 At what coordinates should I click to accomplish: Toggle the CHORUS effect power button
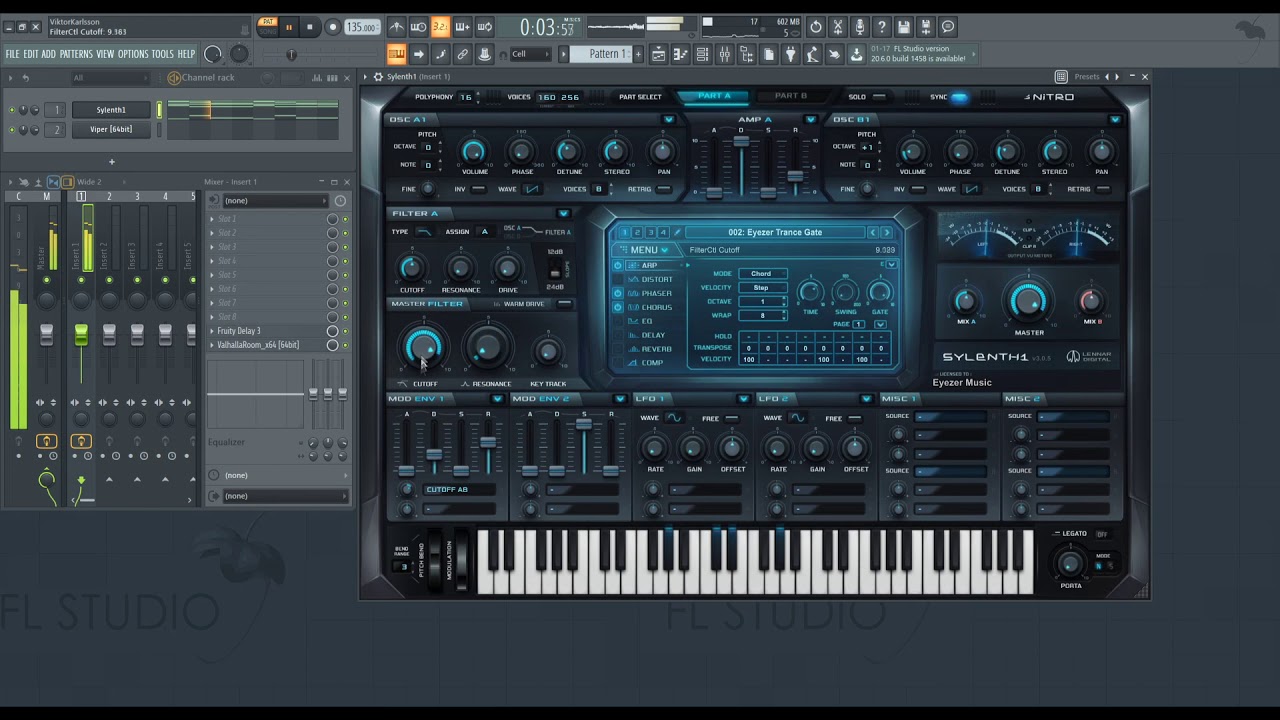coord(618,308)
